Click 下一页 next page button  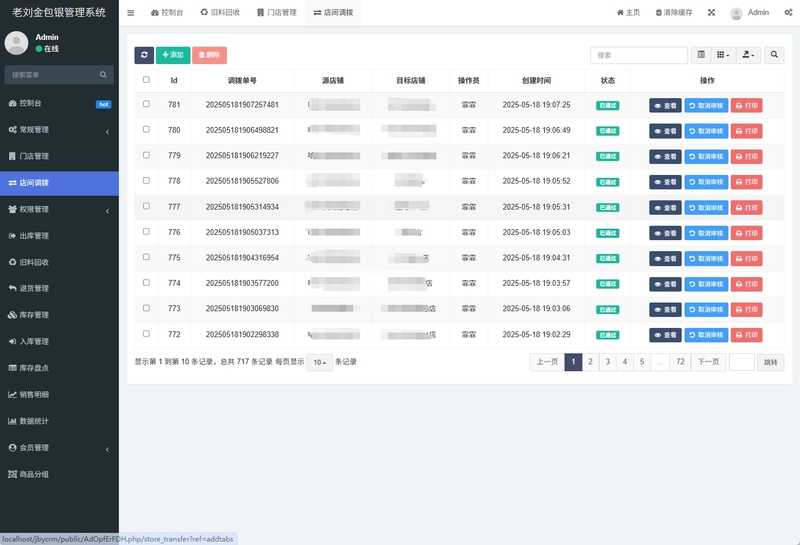(x=708, y=362)
